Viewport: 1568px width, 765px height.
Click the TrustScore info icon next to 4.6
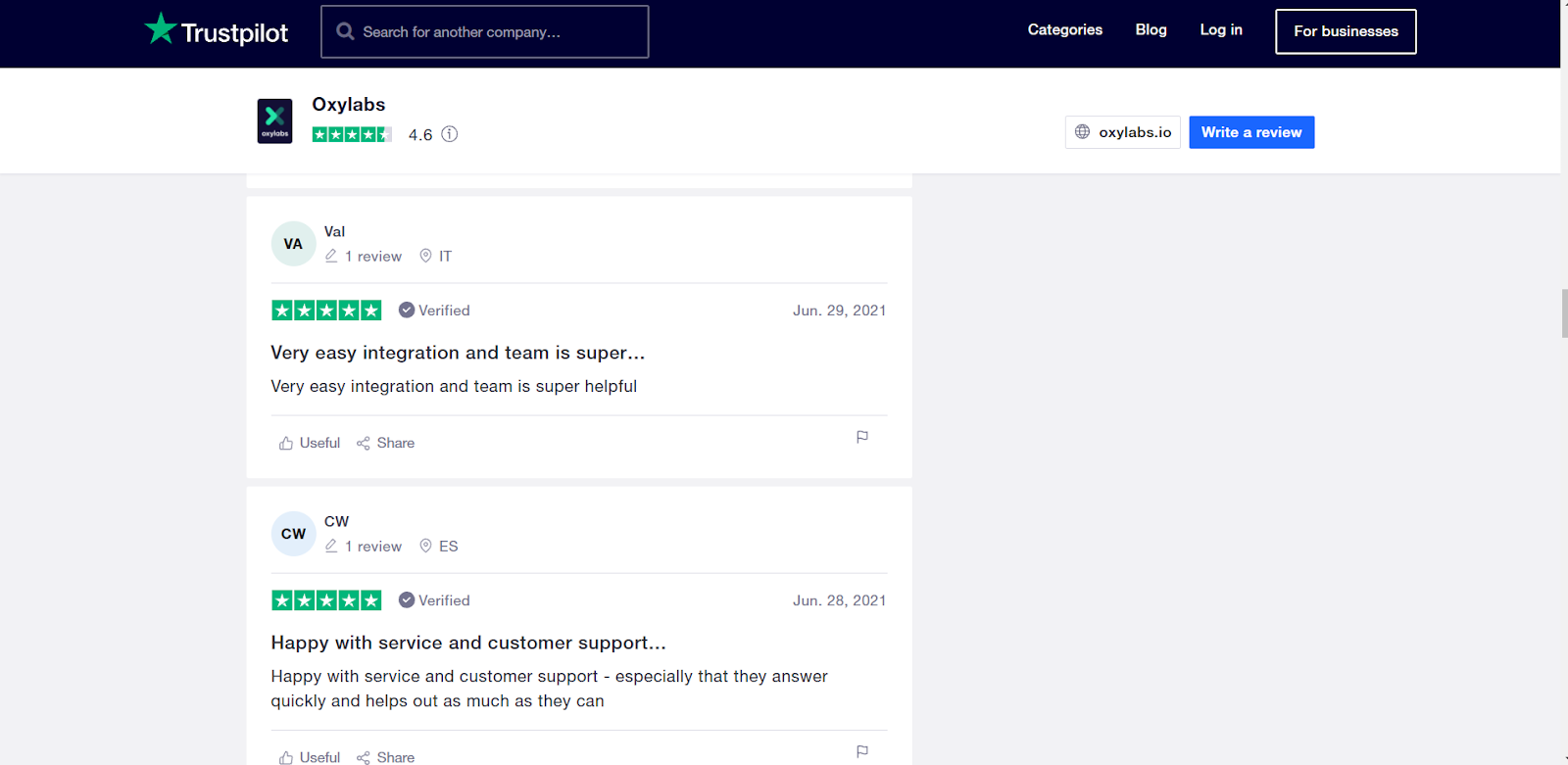click(449, 134)
